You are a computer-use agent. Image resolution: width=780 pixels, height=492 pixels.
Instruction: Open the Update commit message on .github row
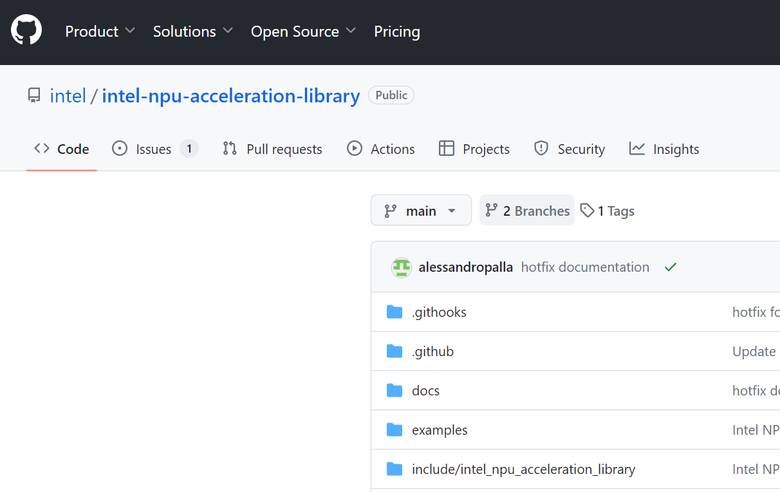[754, 351]
